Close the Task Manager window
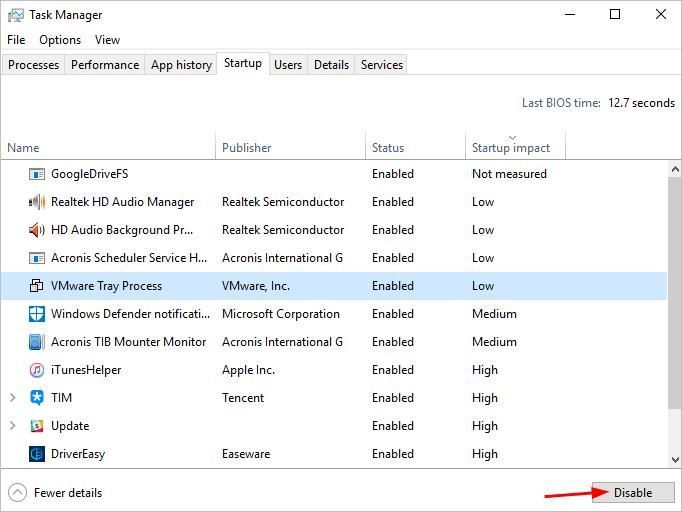The width and height of the screenshot is (682, 512). (661, 14)
